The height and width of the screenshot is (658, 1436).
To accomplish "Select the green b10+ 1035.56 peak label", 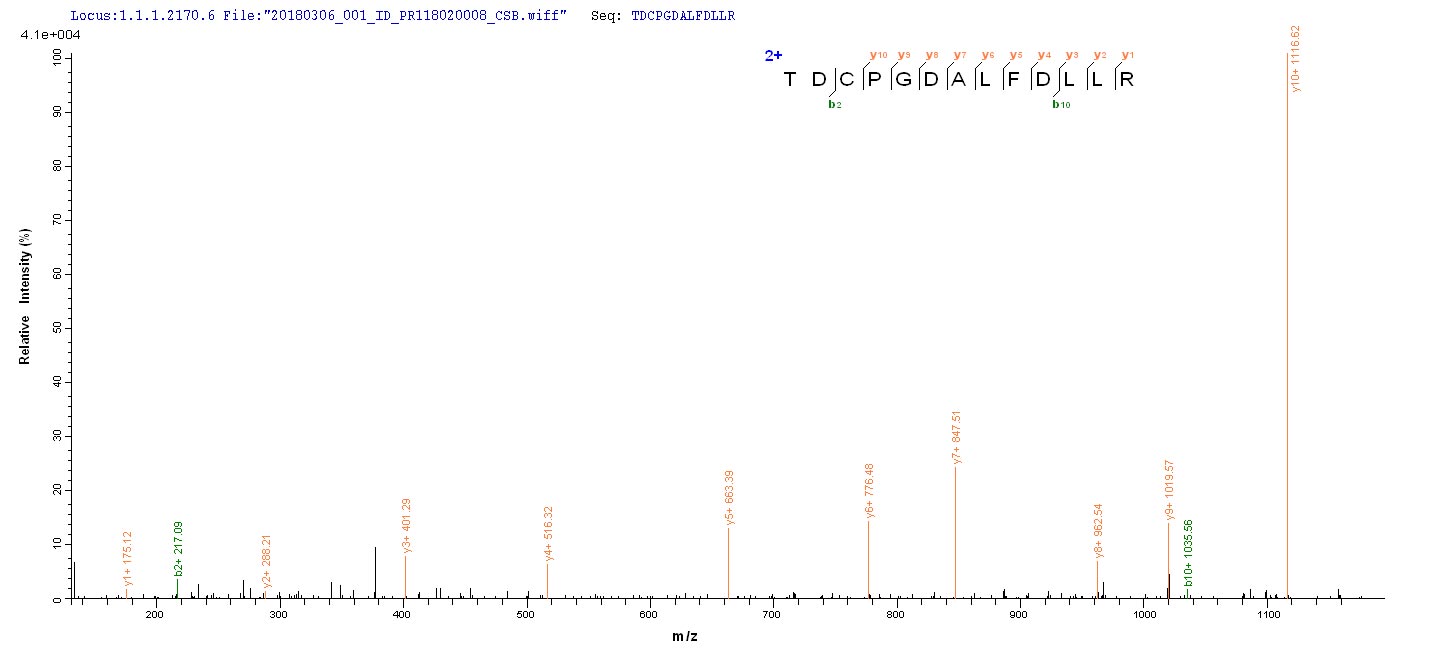I will 1189,553.
